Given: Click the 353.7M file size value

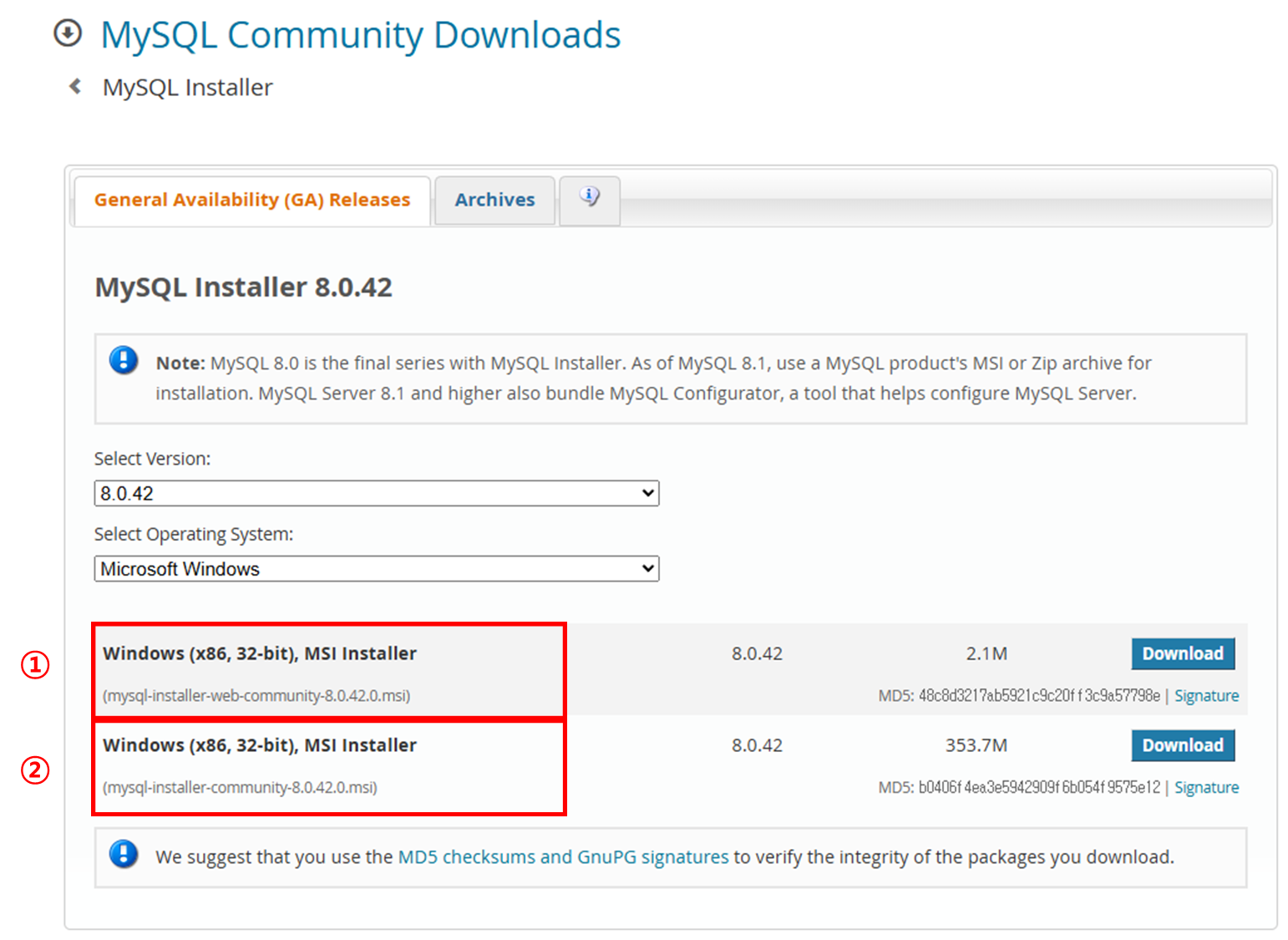Looking at the screenshot, I should 976,745.
